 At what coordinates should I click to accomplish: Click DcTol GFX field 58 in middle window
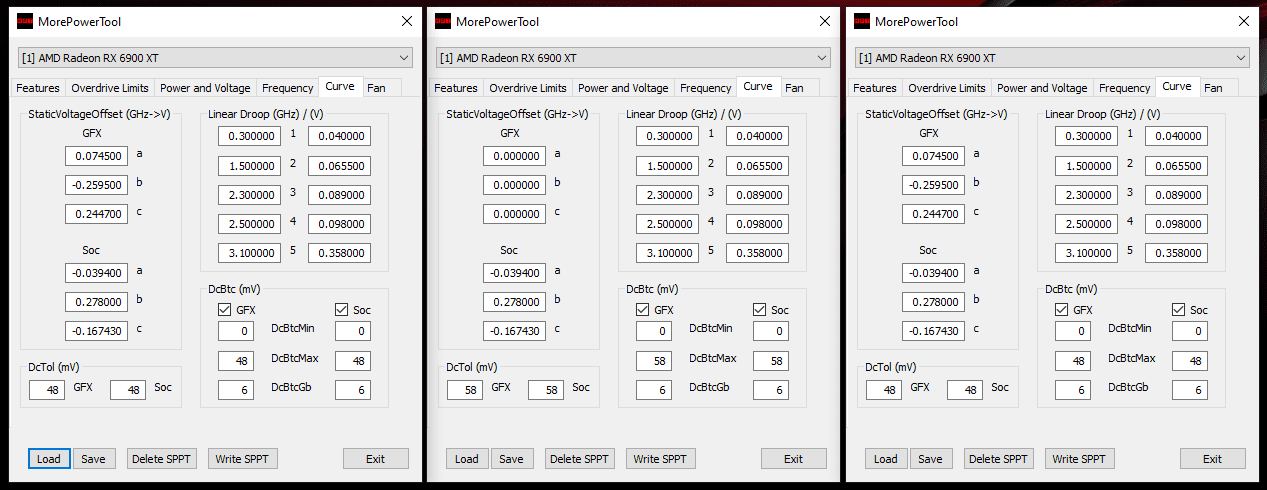[x=465, y=390]
